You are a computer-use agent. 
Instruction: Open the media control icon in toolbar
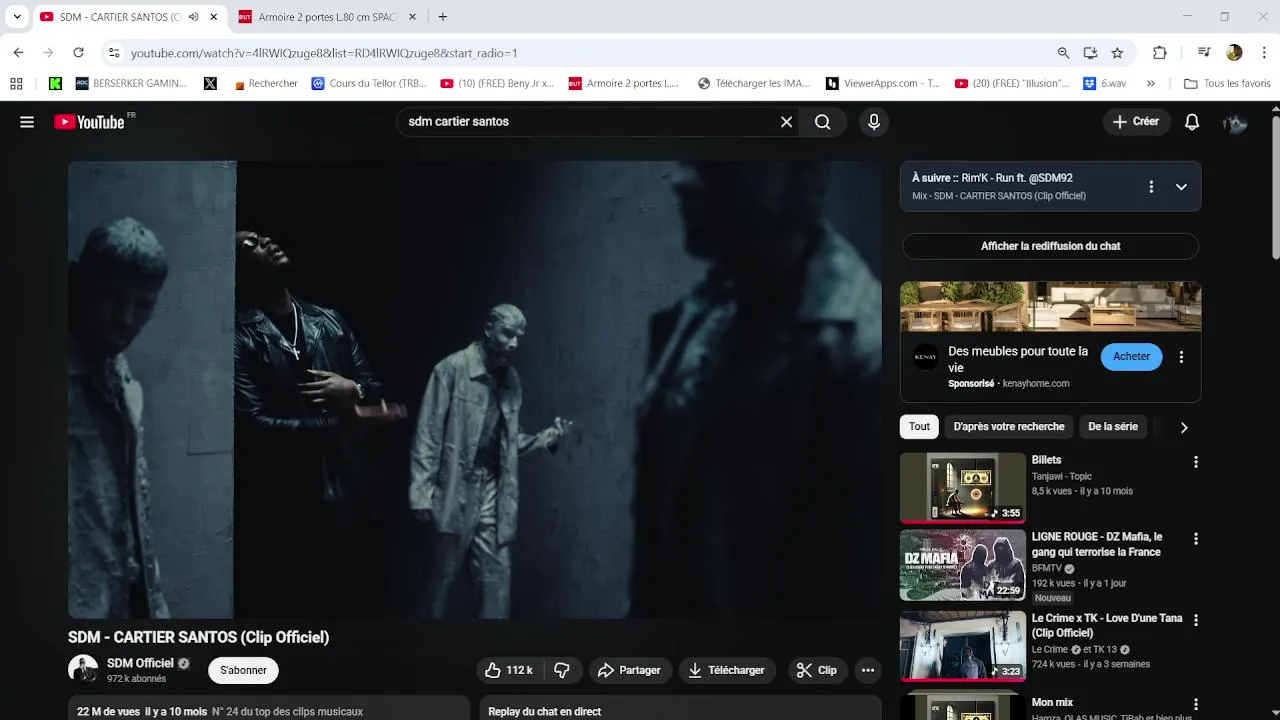(1204, 53)
